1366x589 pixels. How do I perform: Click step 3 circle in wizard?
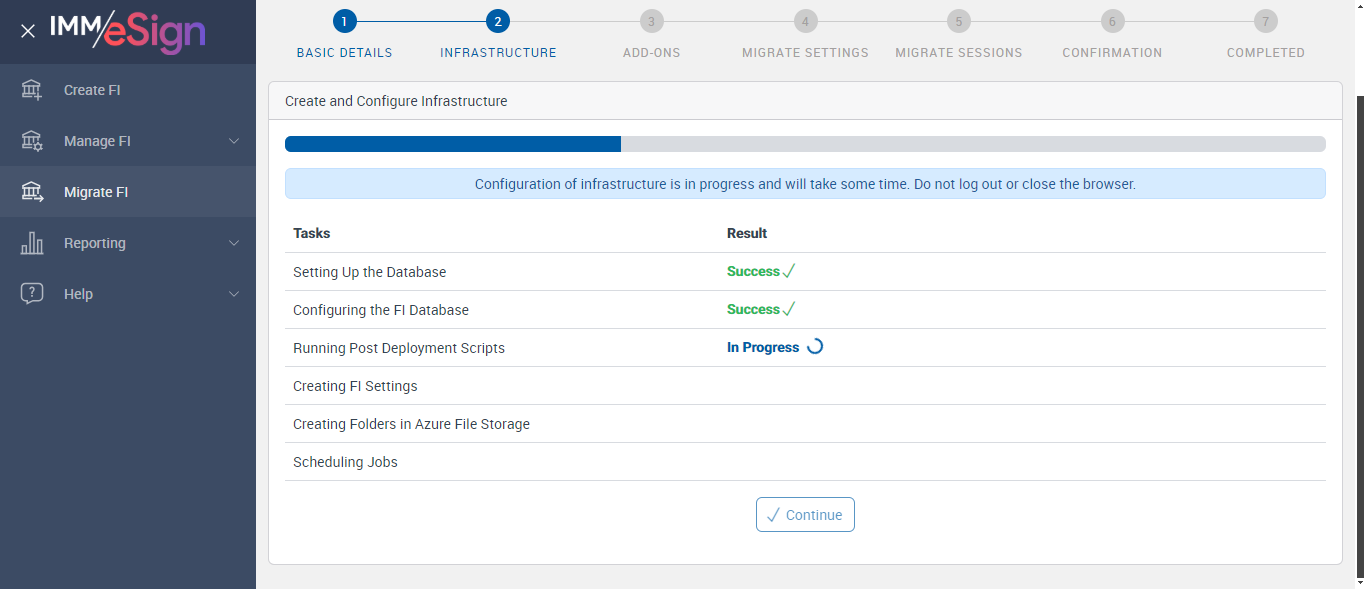[651, 21]
